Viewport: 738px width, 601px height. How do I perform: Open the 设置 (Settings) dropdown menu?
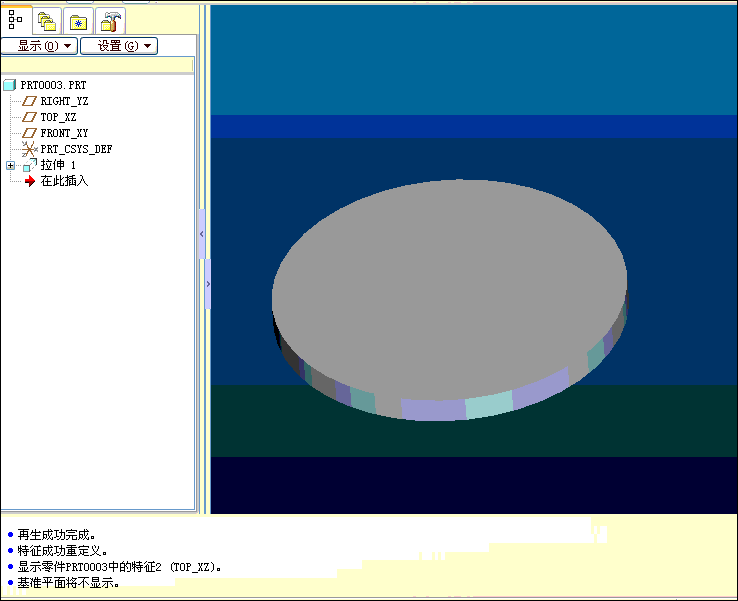coord(119,46)
